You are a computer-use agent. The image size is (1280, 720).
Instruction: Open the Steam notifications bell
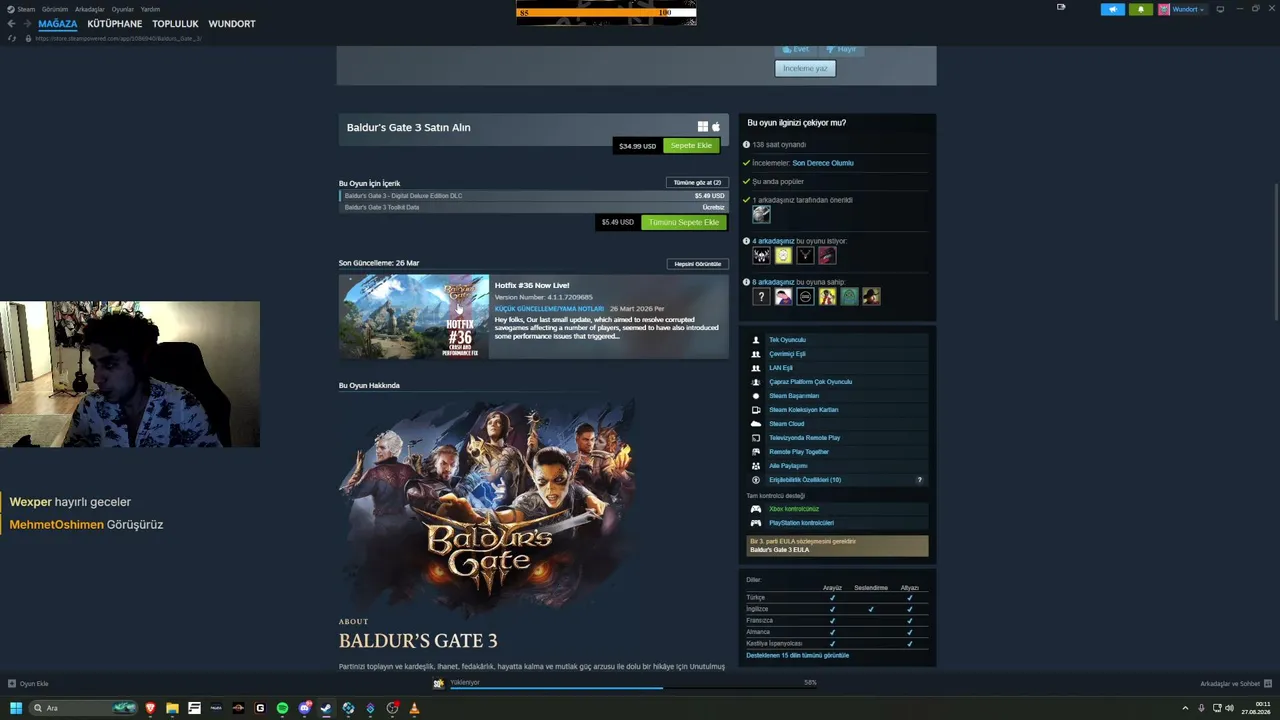click(1141, 9)
